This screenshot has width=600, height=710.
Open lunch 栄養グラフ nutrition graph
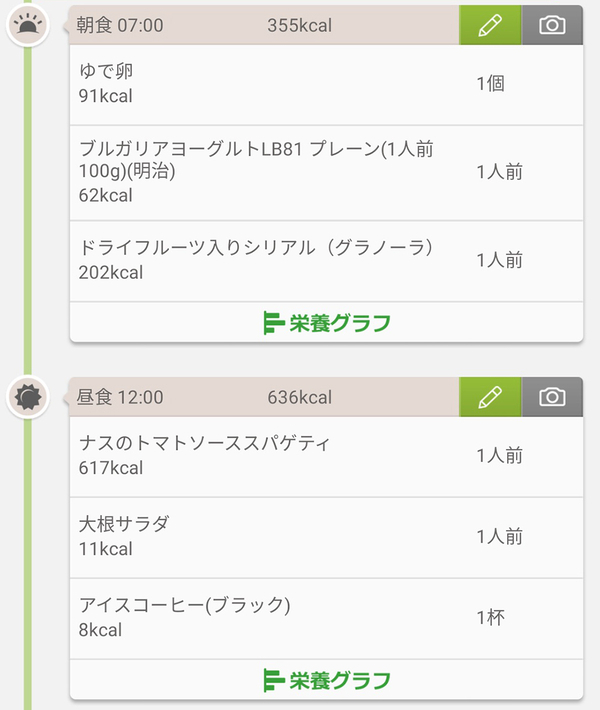click(326, 680)
